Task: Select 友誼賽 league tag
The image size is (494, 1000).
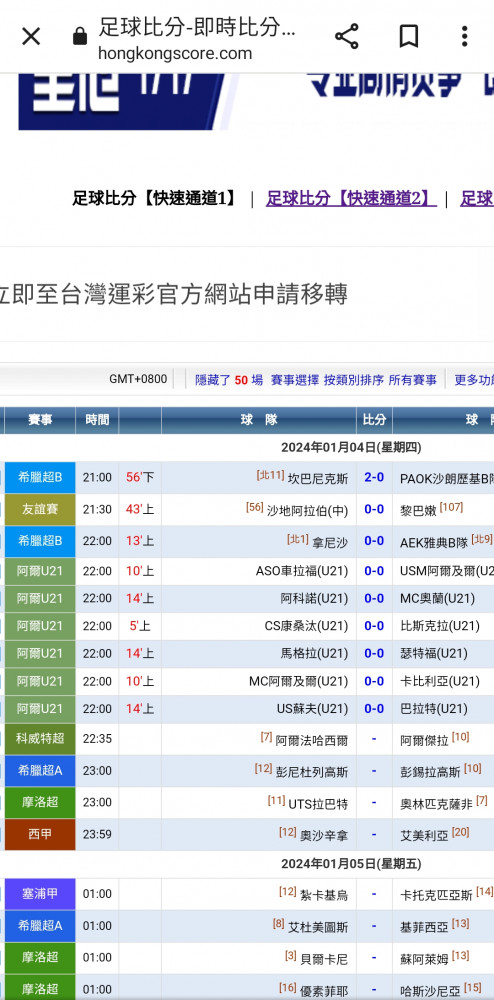Action: 40,510
